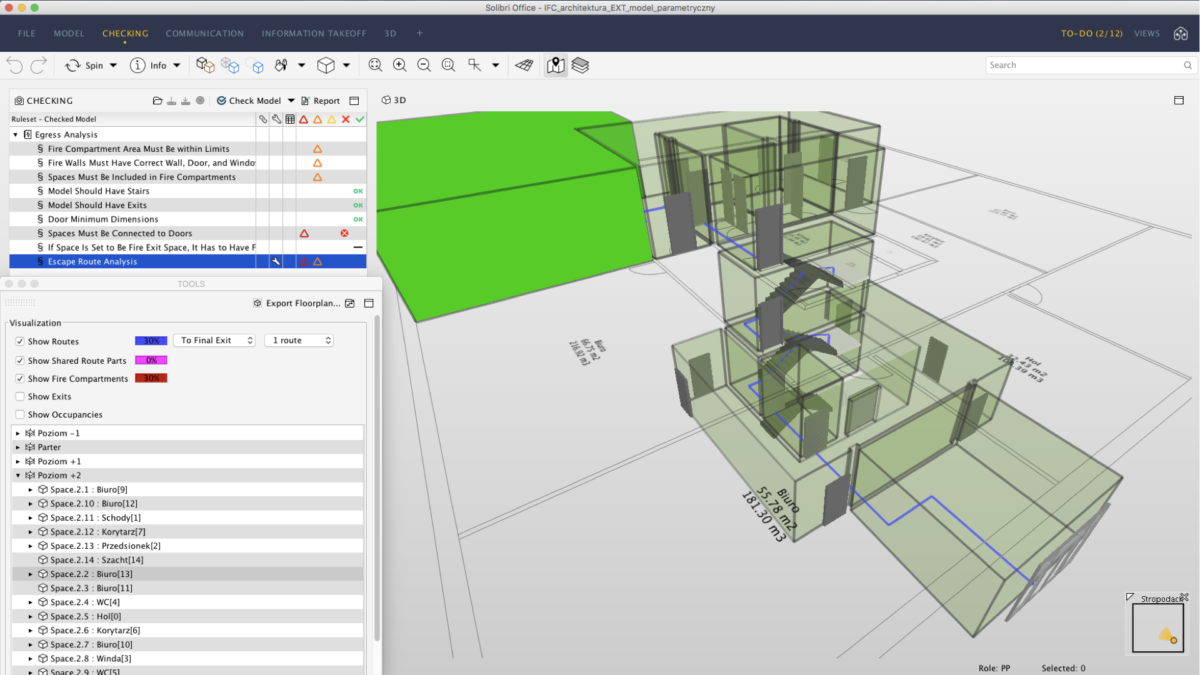This screenshot has height=675, width=1200.
Task: Open the To Final Exit dropdown
Action: coord(214,341)
